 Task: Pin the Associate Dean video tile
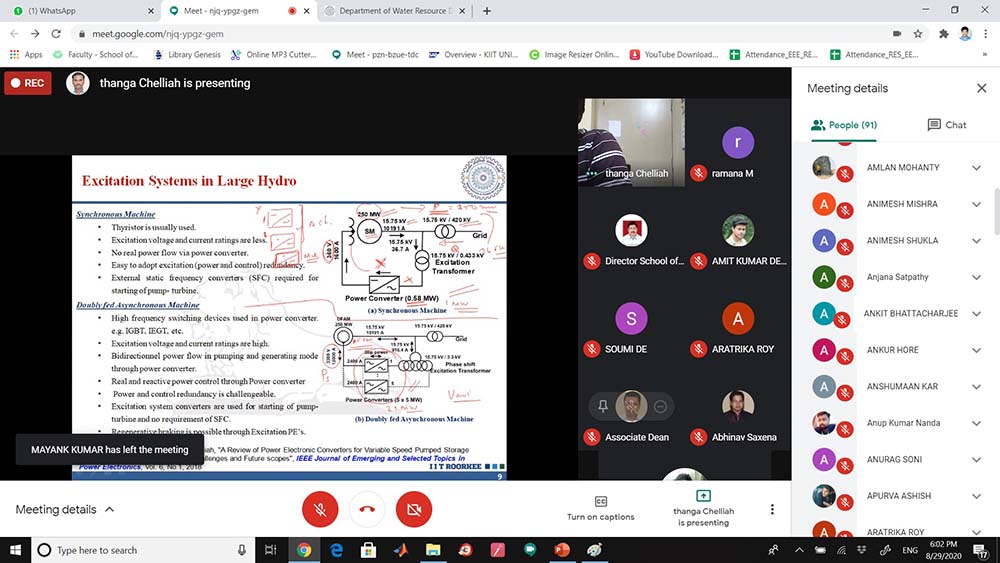click(603, 406)
